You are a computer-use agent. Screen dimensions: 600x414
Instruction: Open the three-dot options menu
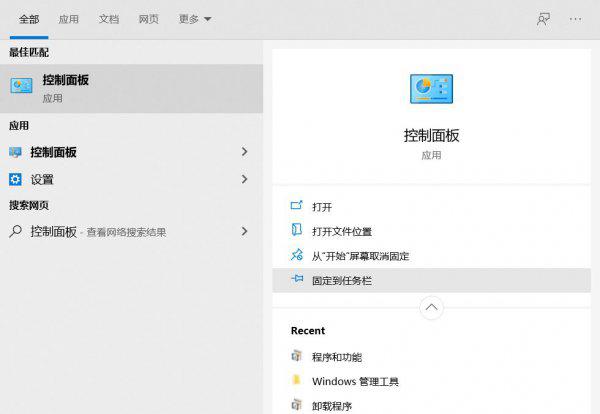click(x=575, y=19)
